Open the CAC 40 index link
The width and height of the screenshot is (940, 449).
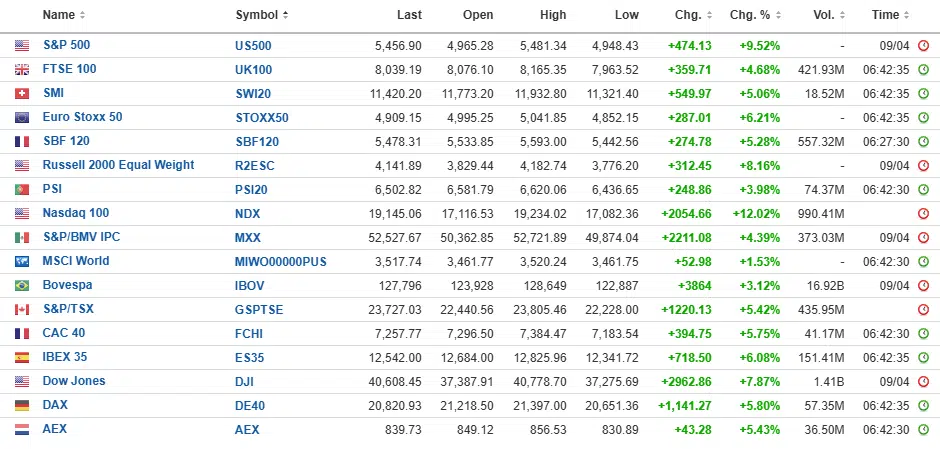(x=63, y=333)
